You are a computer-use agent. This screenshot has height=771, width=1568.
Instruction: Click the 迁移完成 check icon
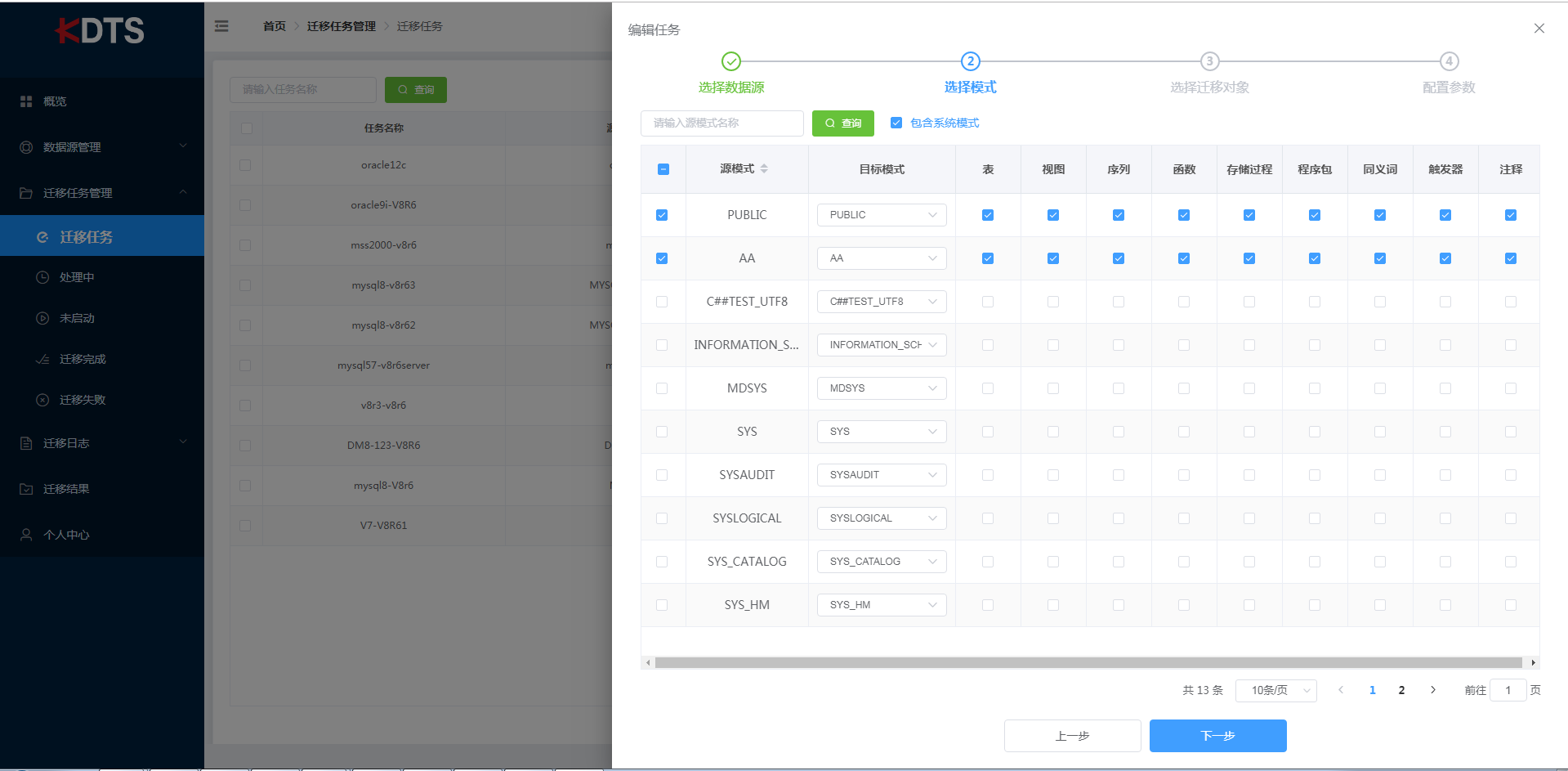tap(42, 359)
